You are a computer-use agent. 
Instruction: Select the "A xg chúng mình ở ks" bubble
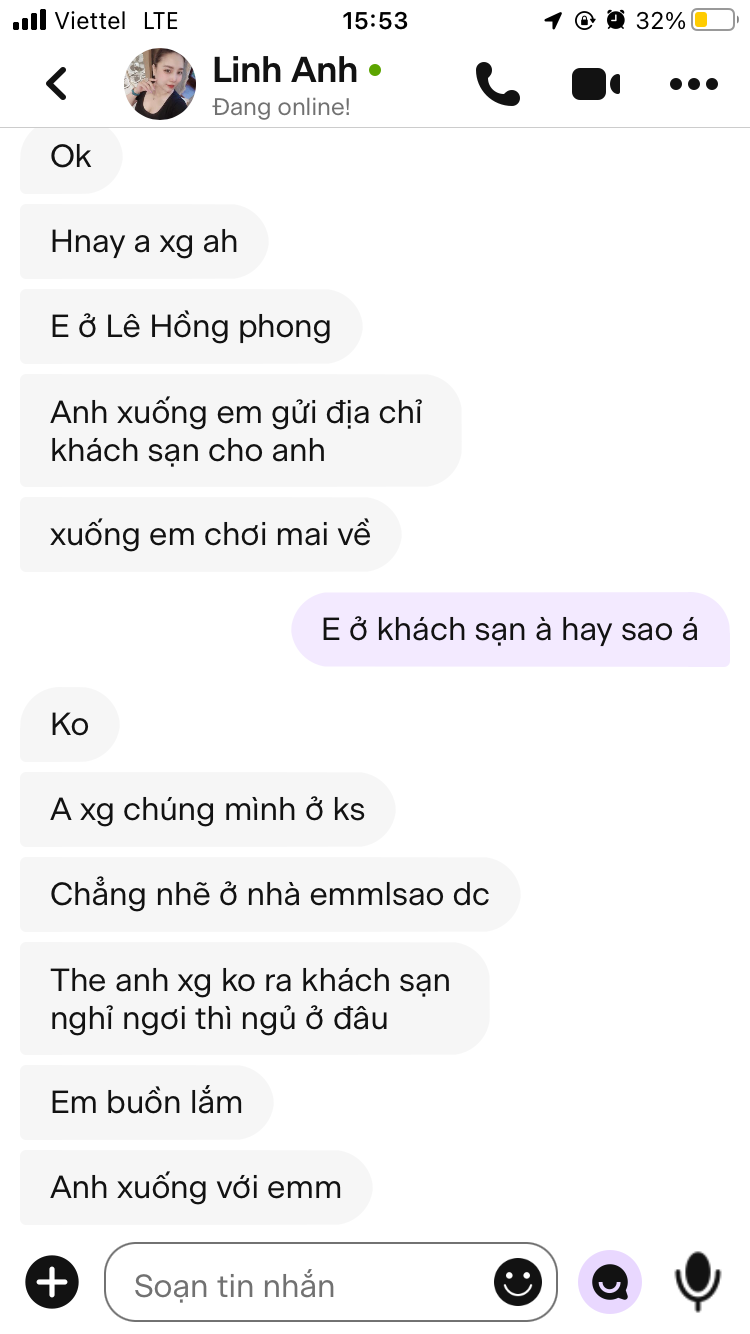pos(208,809)
